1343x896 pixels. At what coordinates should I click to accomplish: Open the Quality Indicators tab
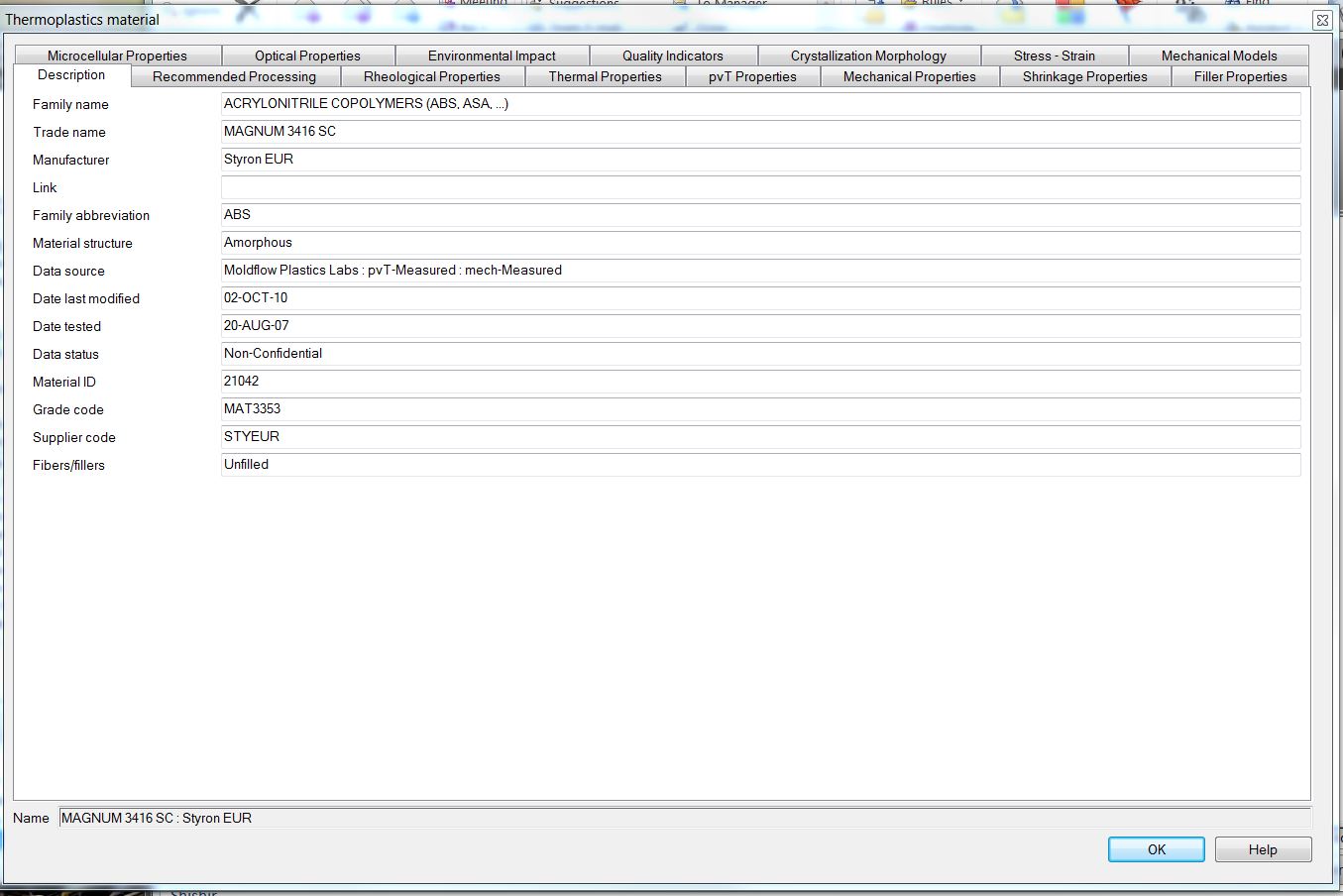[673, 55]
